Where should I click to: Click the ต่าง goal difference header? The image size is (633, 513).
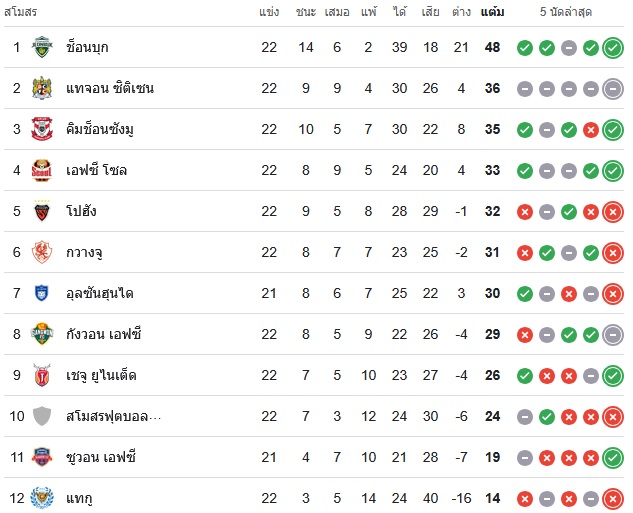[461, 12]
